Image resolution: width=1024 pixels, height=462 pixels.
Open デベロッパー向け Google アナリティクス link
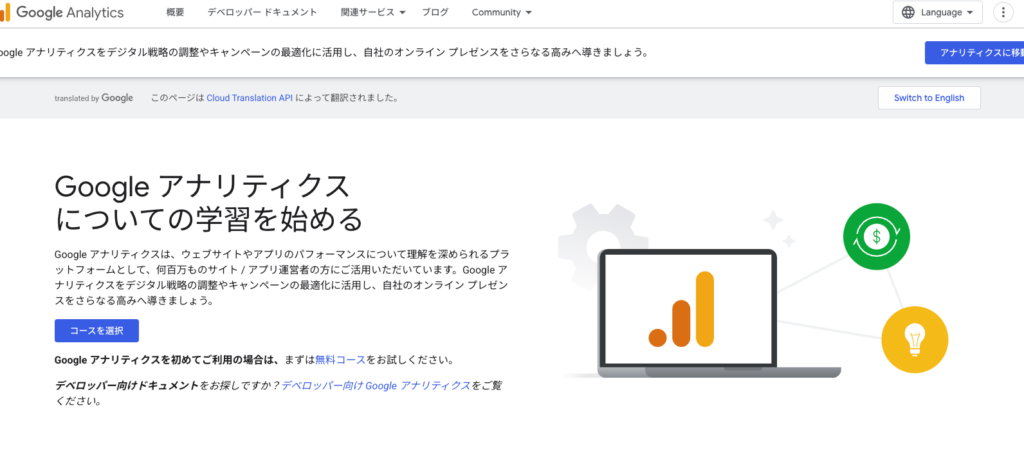(376, 386)
